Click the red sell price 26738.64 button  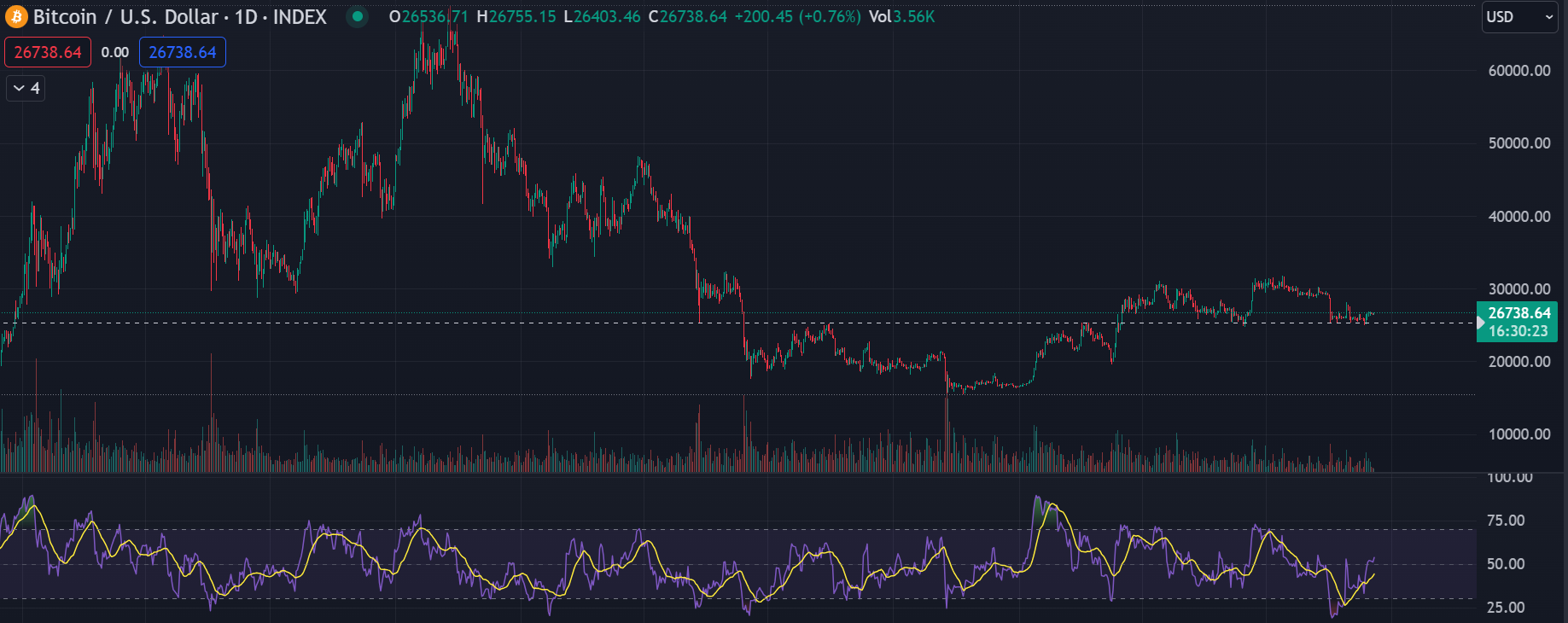click(x=48, y=52)
